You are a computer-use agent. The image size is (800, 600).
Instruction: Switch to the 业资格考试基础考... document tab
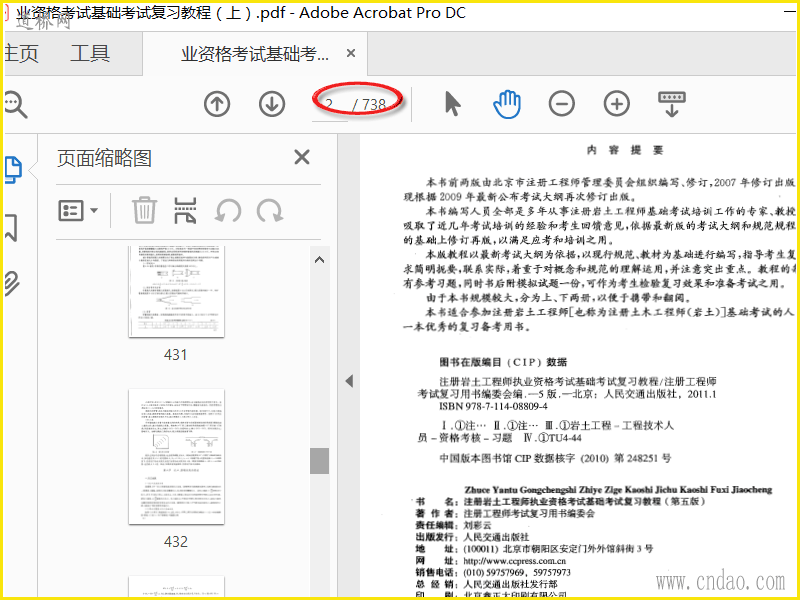(x=255, y=54)
